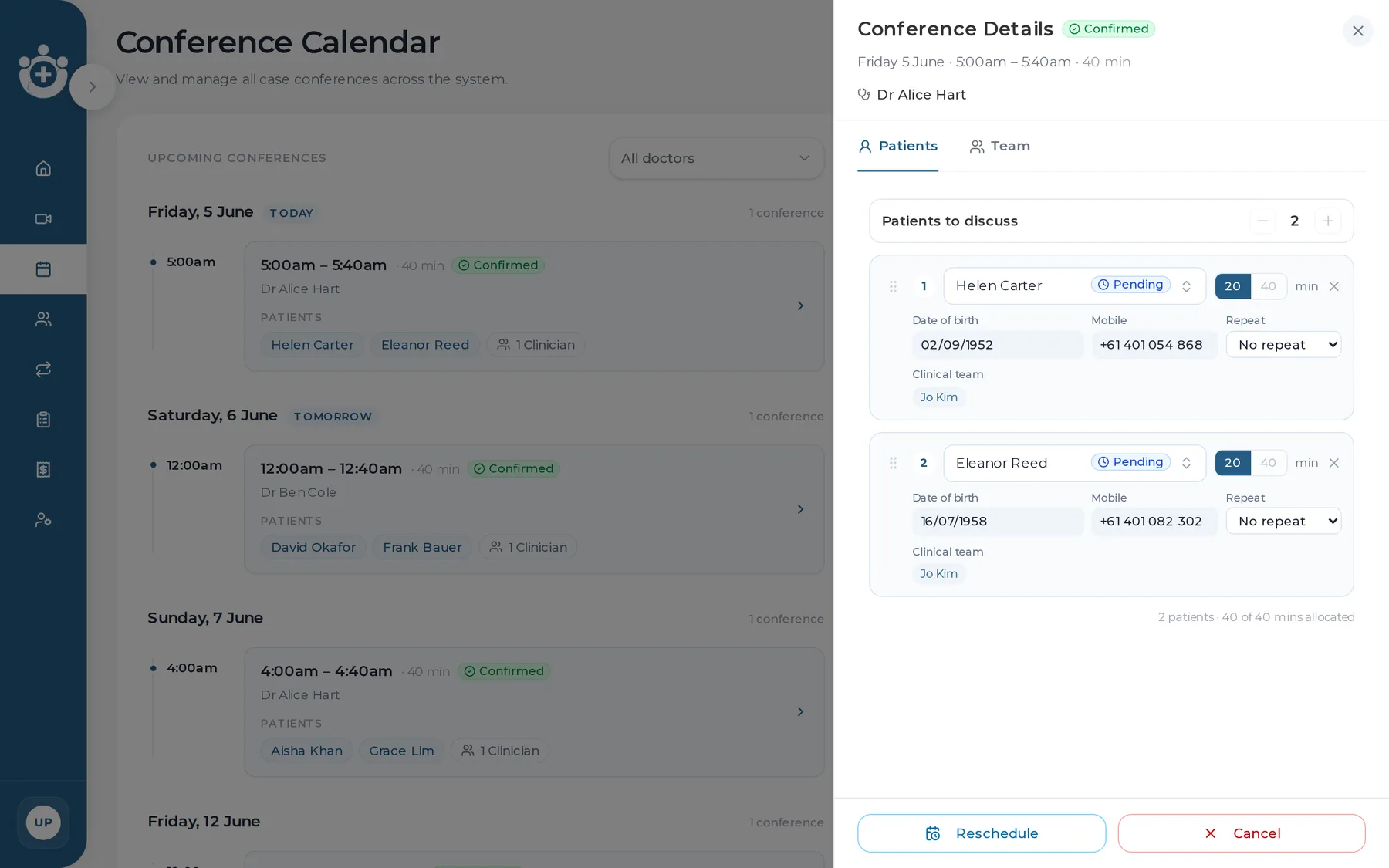
Task: Switch to the Team tab
Action: pos(1000,146)
